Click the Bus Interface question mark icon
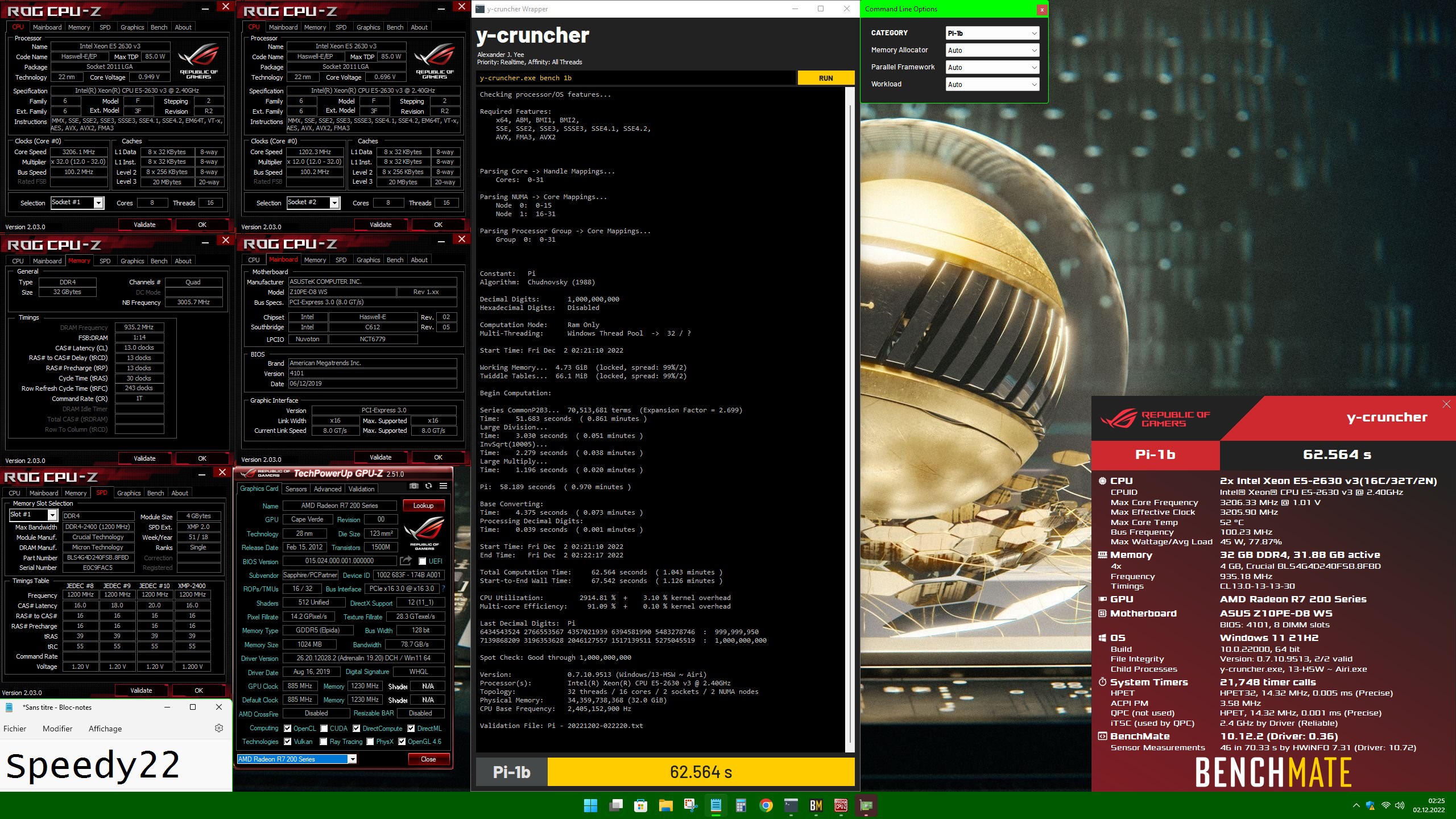The image size is (1456, 819). [443, 589]
